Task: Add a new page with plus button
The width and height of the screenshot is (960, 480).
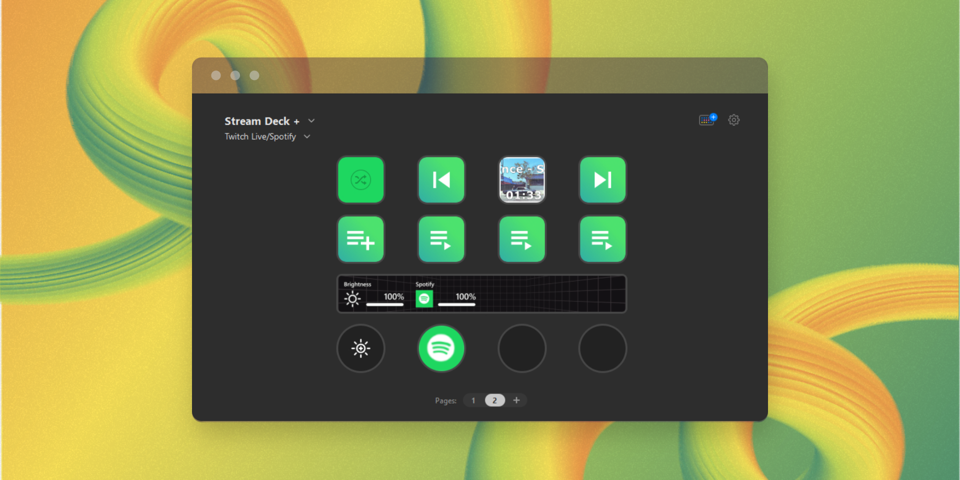Action: tap(516, 400)
